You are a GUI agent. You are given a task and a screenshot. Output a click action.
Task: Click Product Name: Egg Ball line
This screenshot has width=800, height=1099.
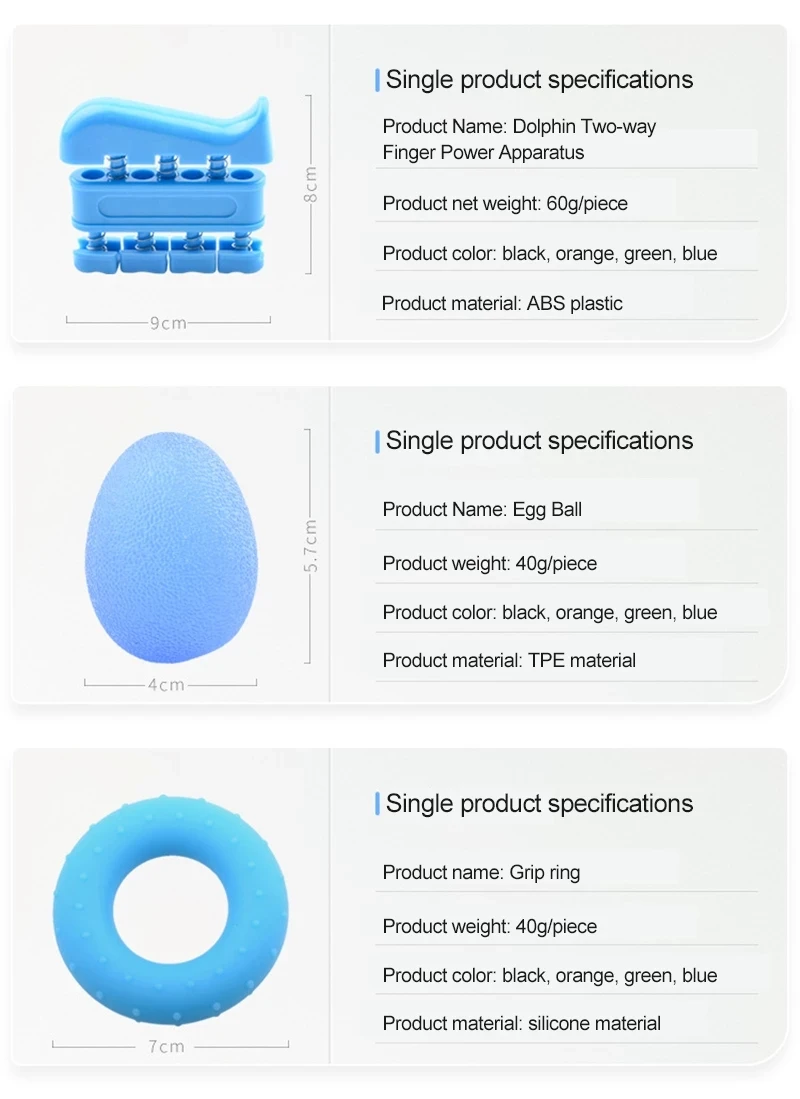coord(482,510)
